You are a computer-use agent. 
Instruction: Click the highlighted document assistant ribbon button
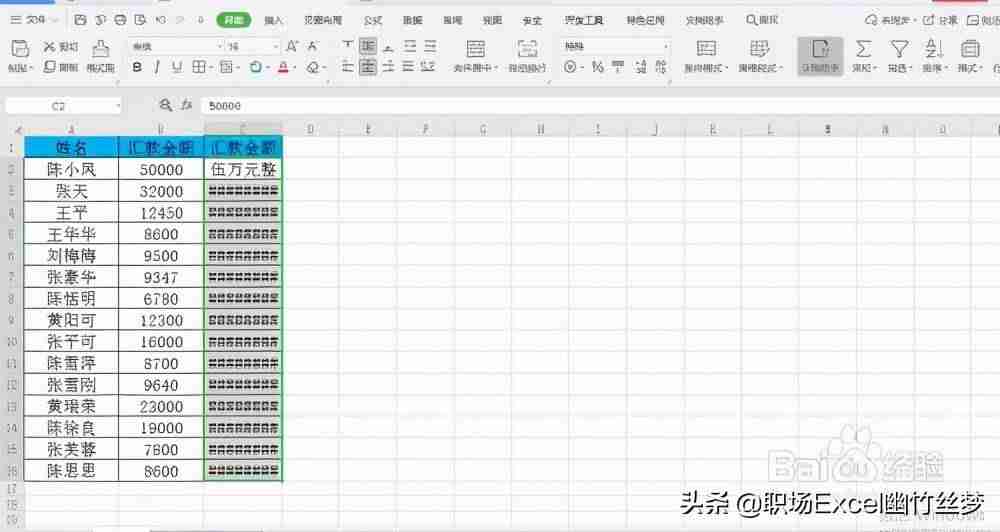[820, 56]
